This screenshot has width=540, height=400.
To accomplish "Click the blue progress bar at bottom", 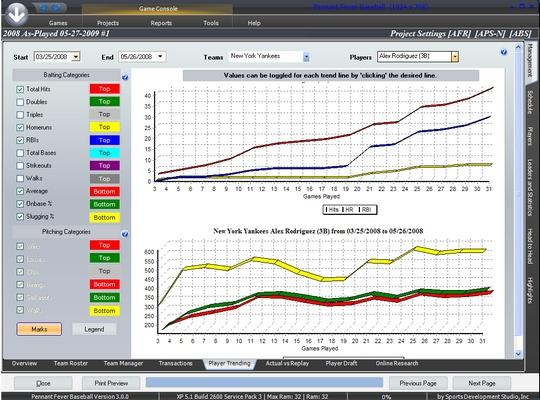I will [x=264, y=382].
